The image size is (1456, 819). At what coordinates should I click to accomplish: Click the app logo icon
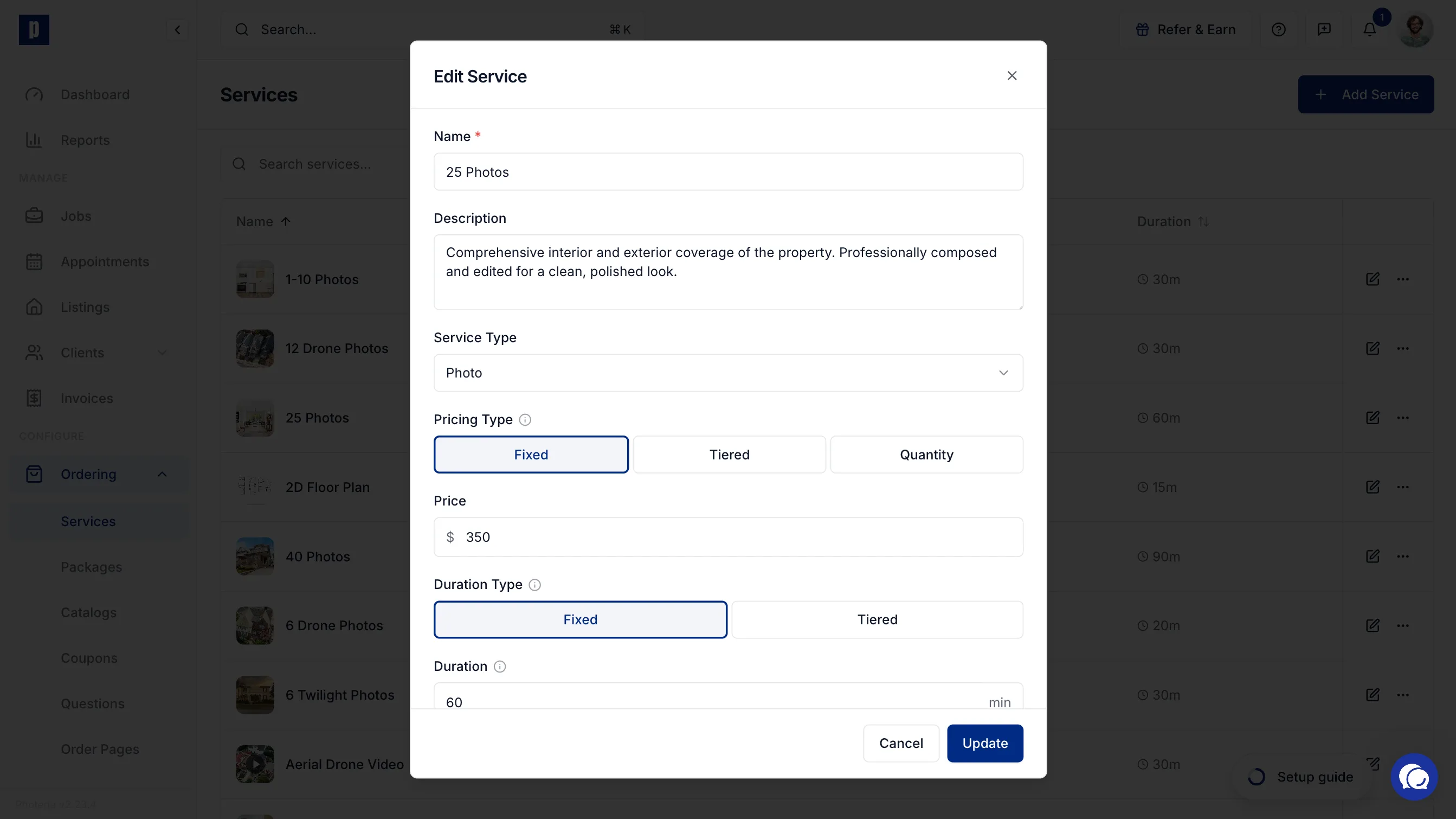tap(34, 29)
